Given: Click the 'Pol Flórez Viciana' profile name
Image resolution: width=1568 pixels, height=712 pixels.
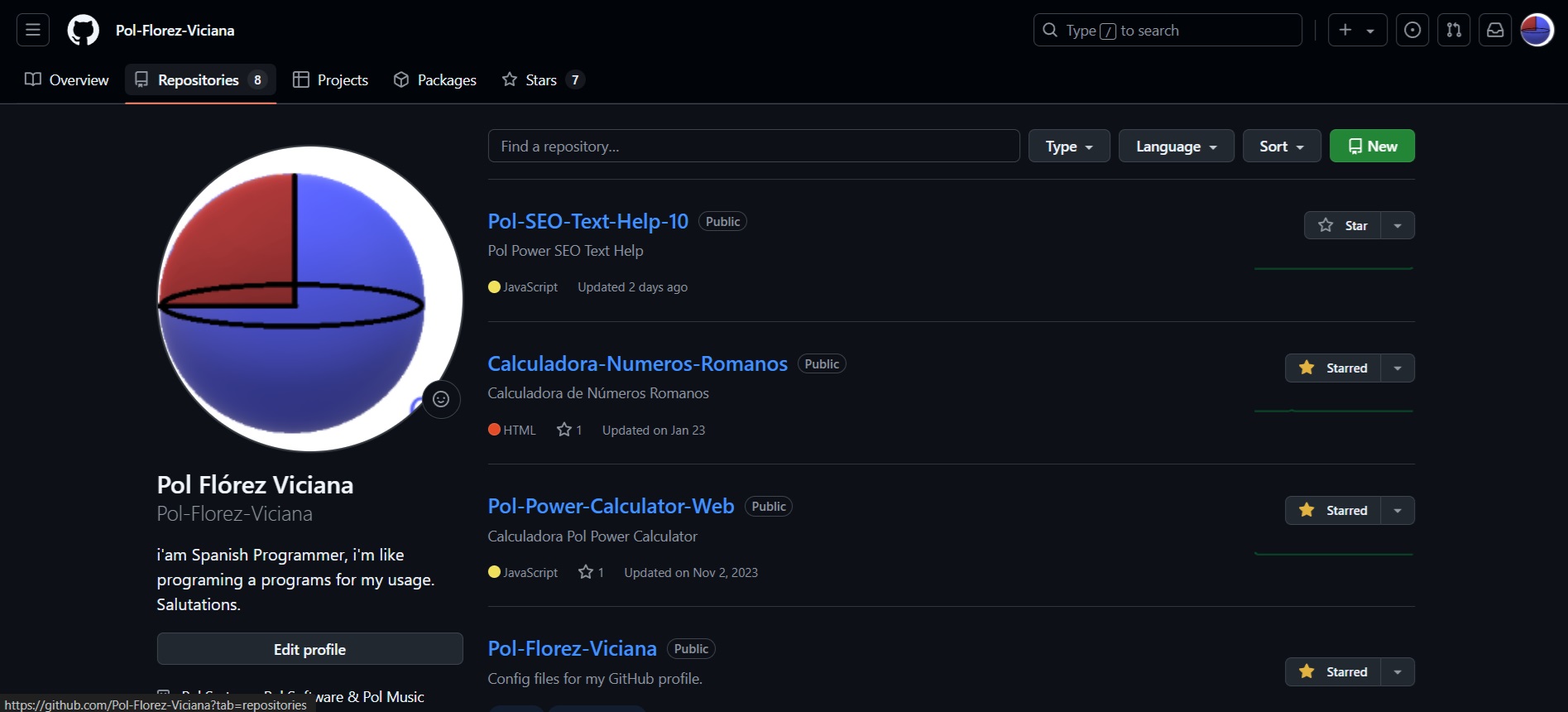Looking at the screenshot, I should (x=255, y=484).
